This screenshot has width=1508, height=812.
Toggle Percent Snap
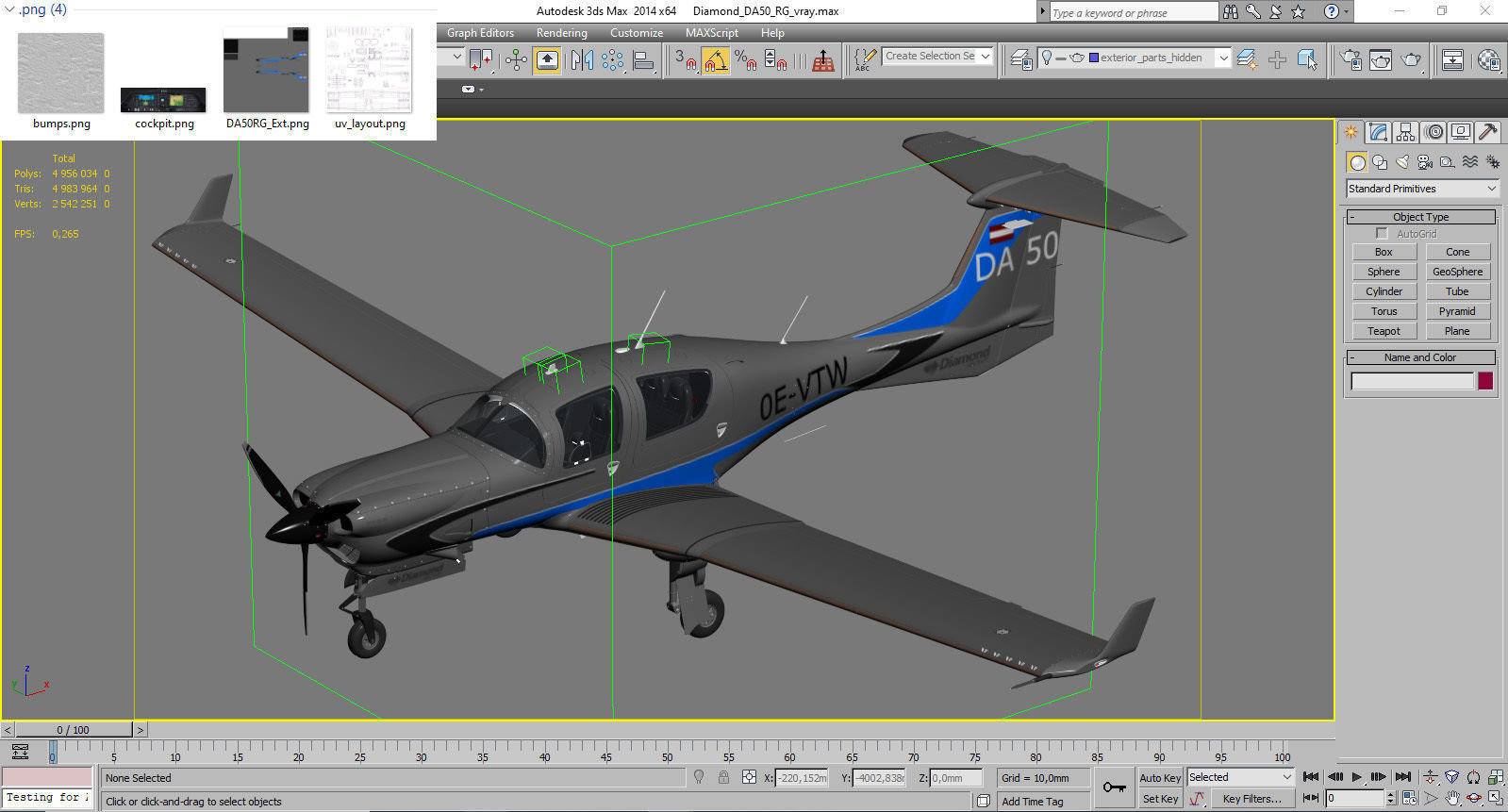tap(745, 60)
